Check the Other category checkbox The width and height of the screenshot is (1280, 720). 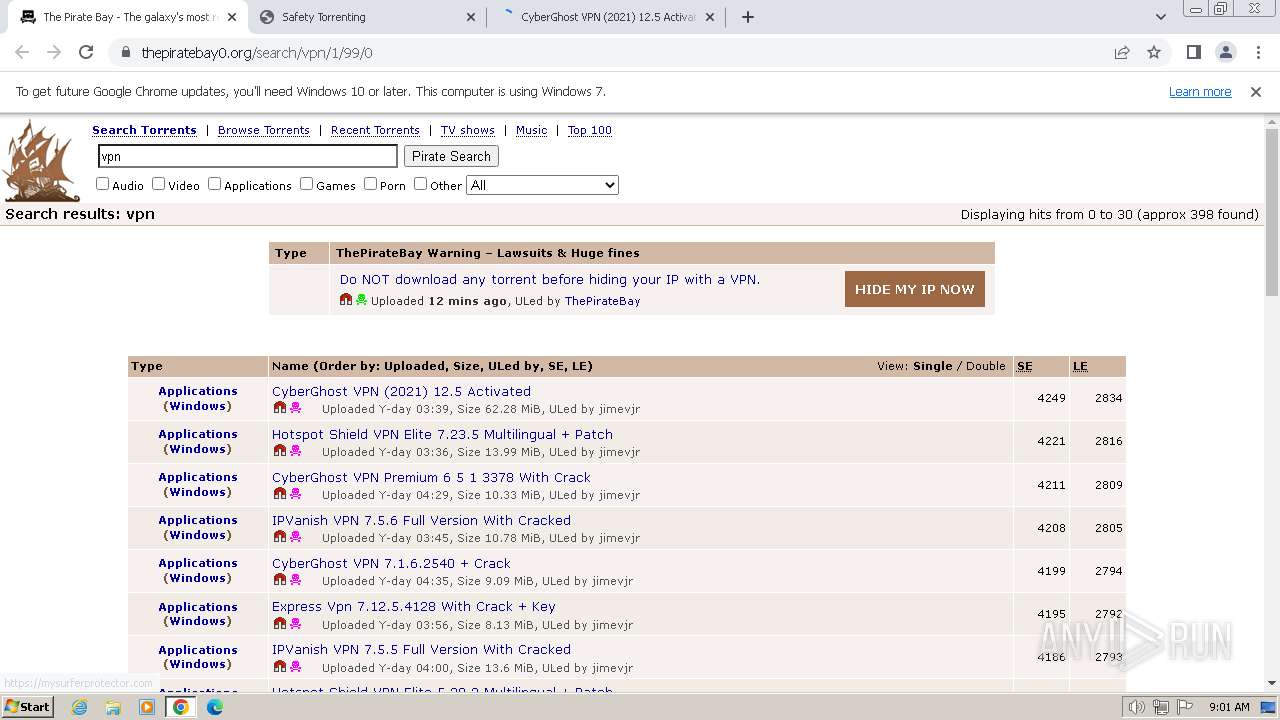420,184
